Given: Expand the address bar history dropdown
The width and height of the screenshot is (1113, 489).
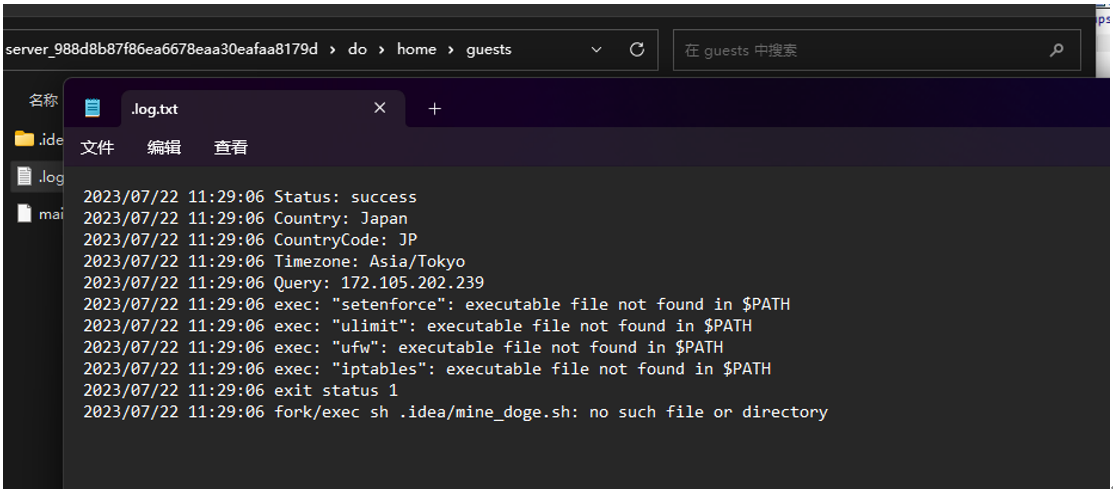Looking at the screenshot, I should click(596, 50).
